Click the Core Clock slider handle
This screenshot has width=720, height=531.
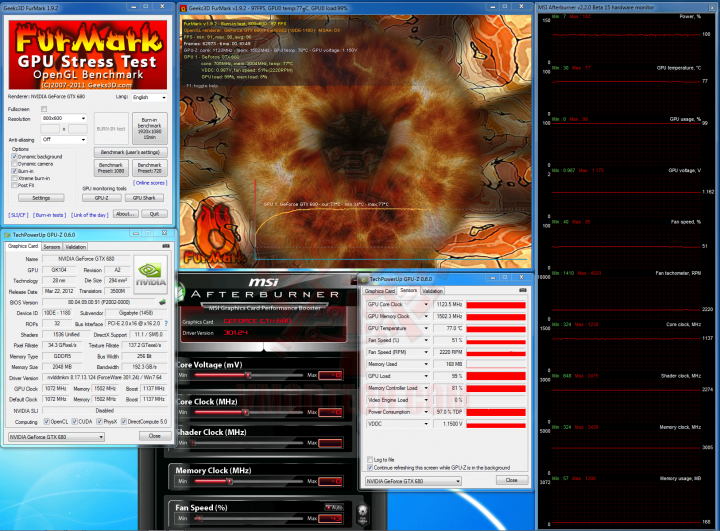point(246,412)
